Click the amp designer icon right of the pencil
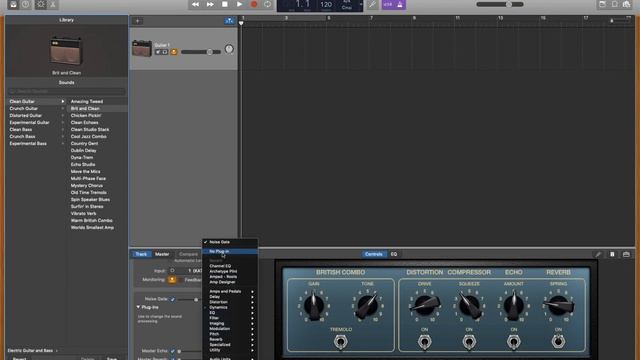640x360 pixels. point(612,254)
